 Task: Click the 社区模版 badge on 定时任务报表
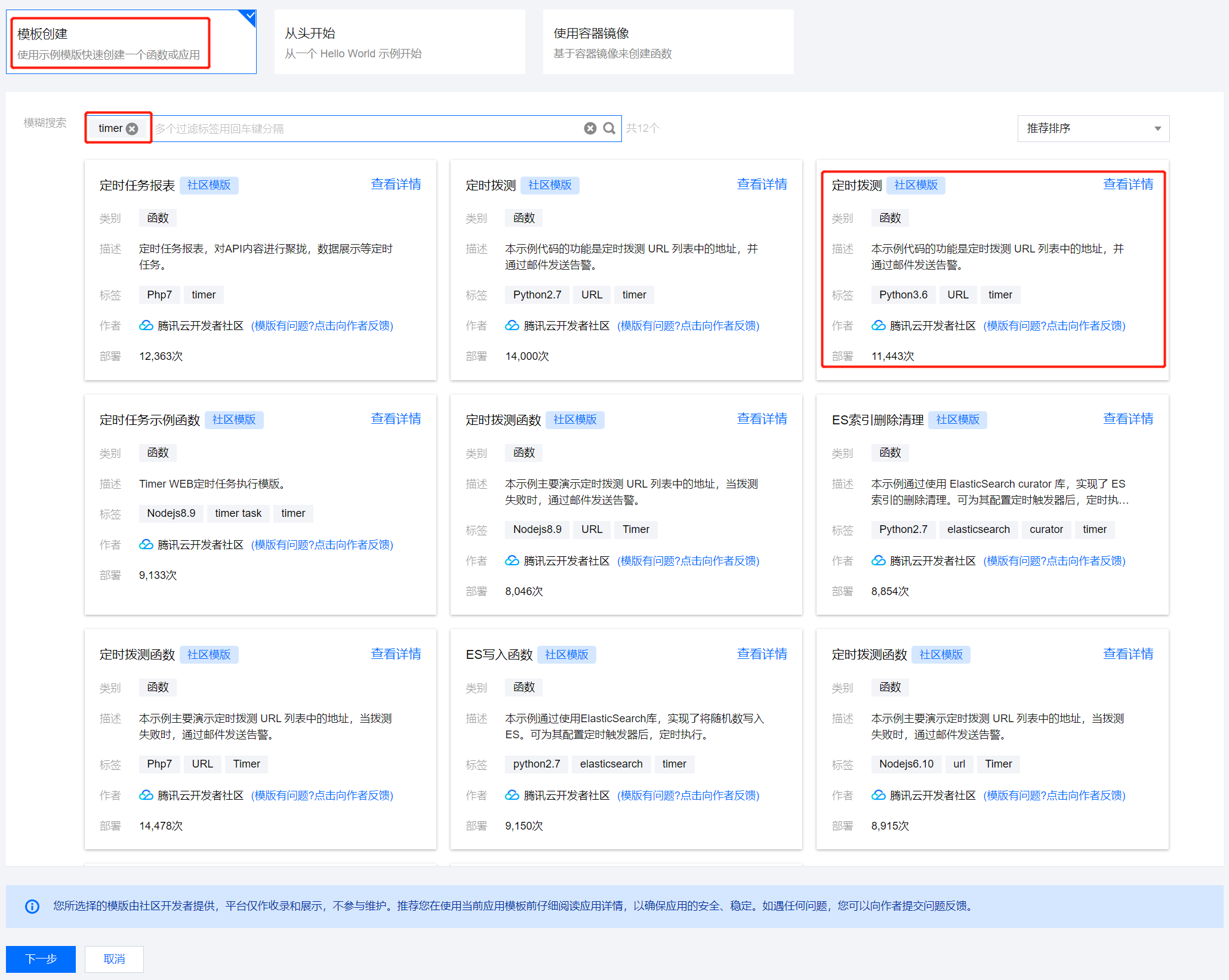point(209,185)
